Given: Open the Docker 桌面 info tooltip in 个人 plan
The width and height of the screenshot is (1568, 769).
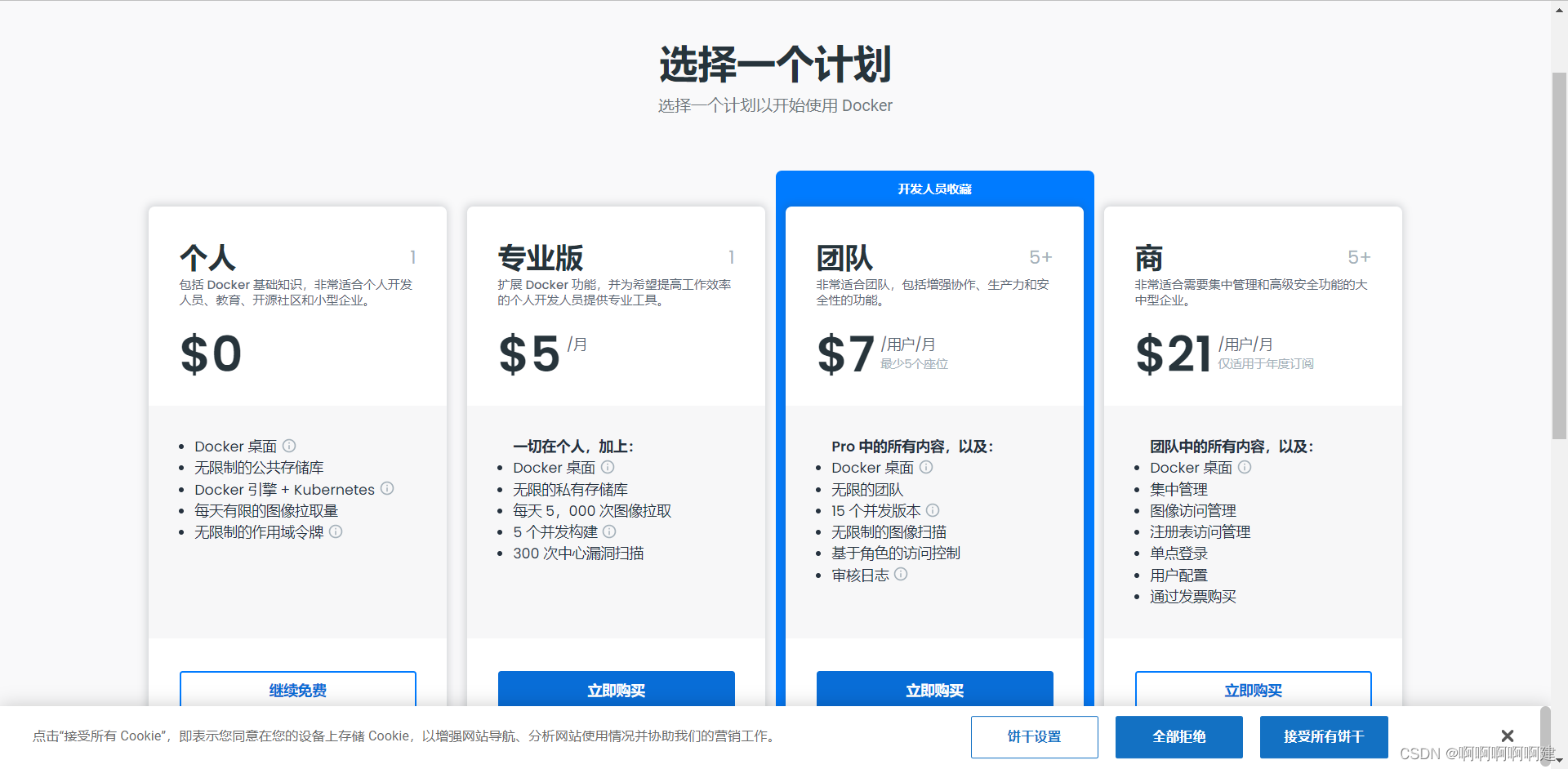Looking at the screenshot, I should coord(290,446).
